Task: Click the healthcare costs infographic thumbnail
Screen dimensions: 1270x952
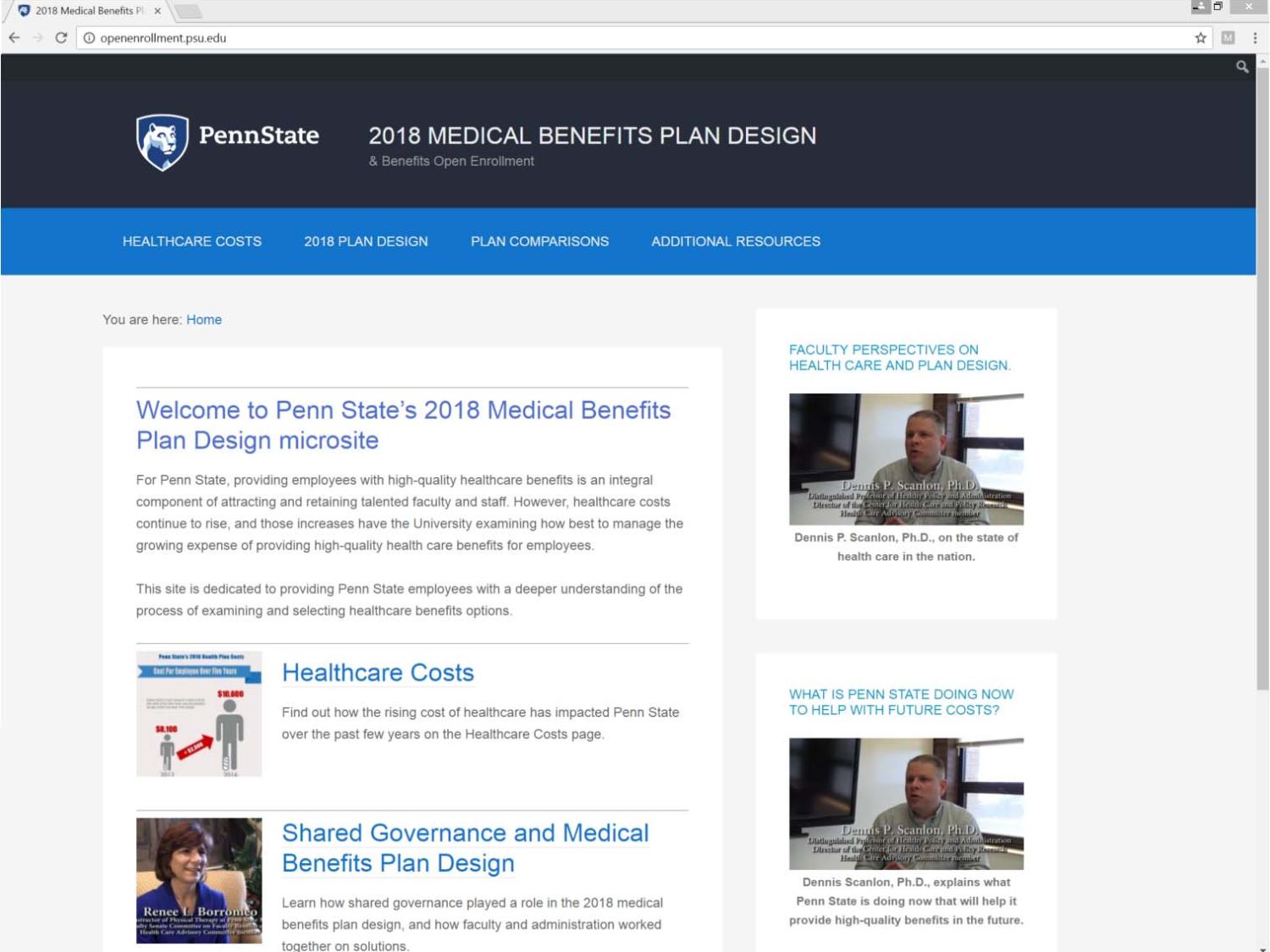Action: [199, 713]
